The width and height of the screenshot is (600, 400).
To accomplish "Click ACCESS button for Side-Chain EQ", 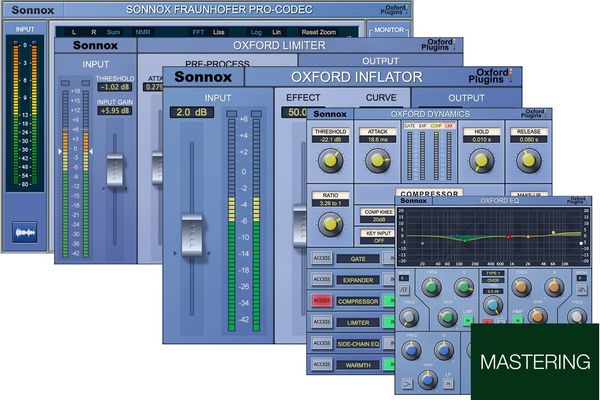I will [322, 343].
